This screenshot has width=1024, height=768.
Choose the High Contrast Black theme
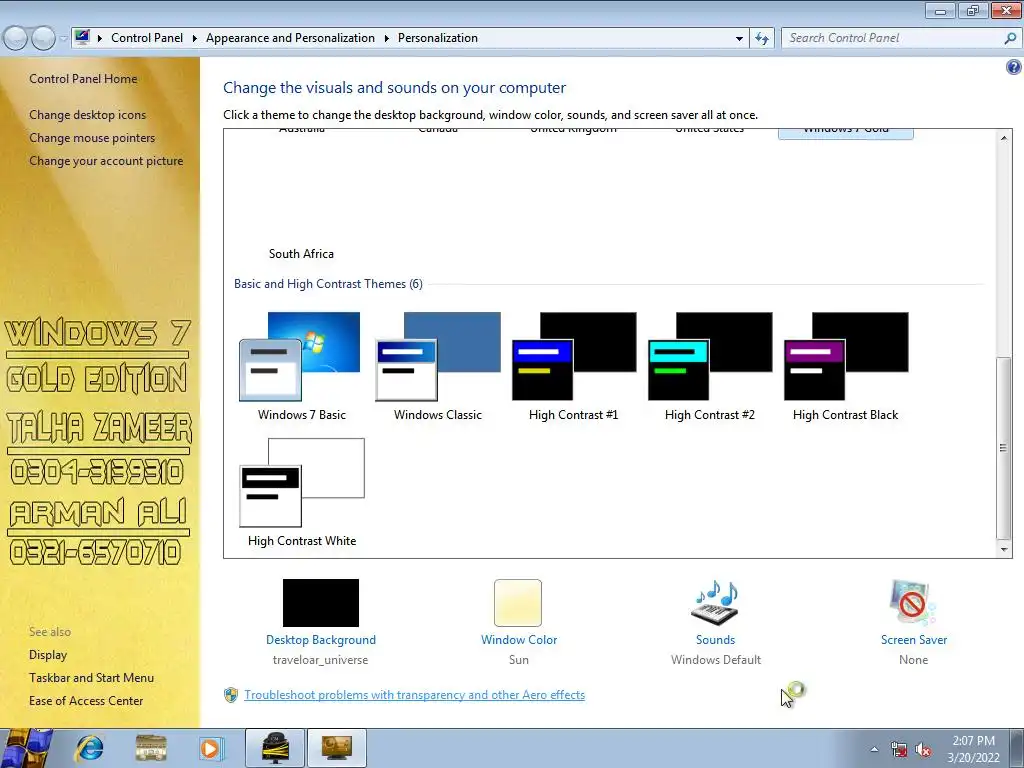(x=845, y=366)
